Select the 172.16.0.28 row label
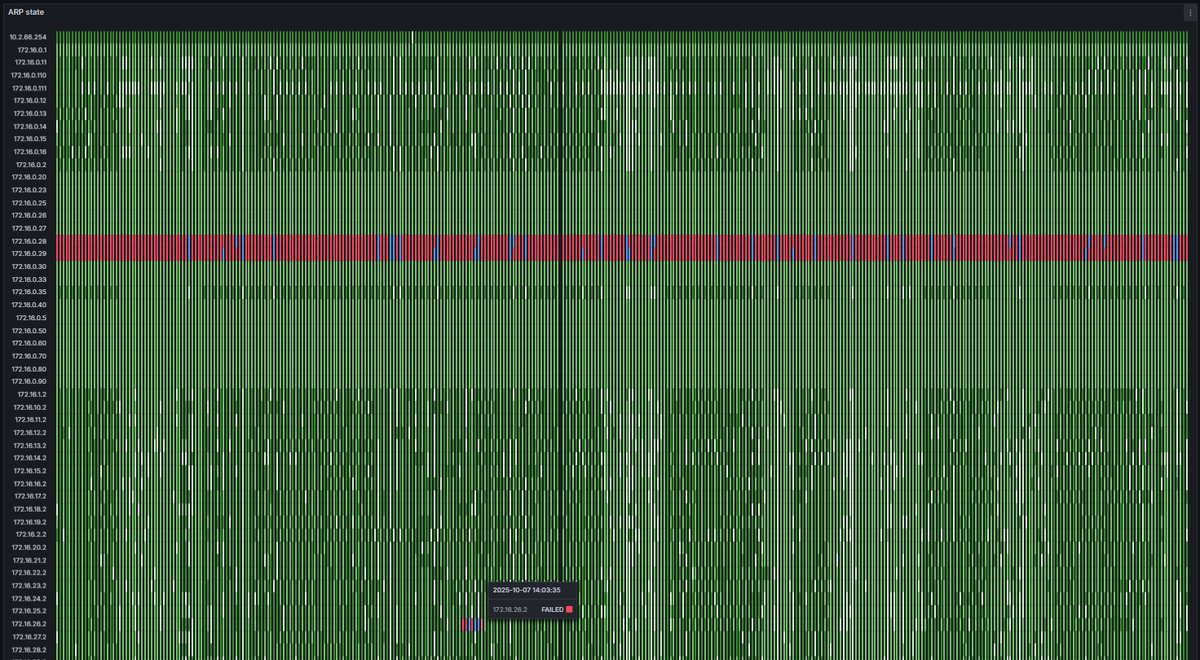The width and height of the screenshot is (1200, 660). tap(29, 241)
